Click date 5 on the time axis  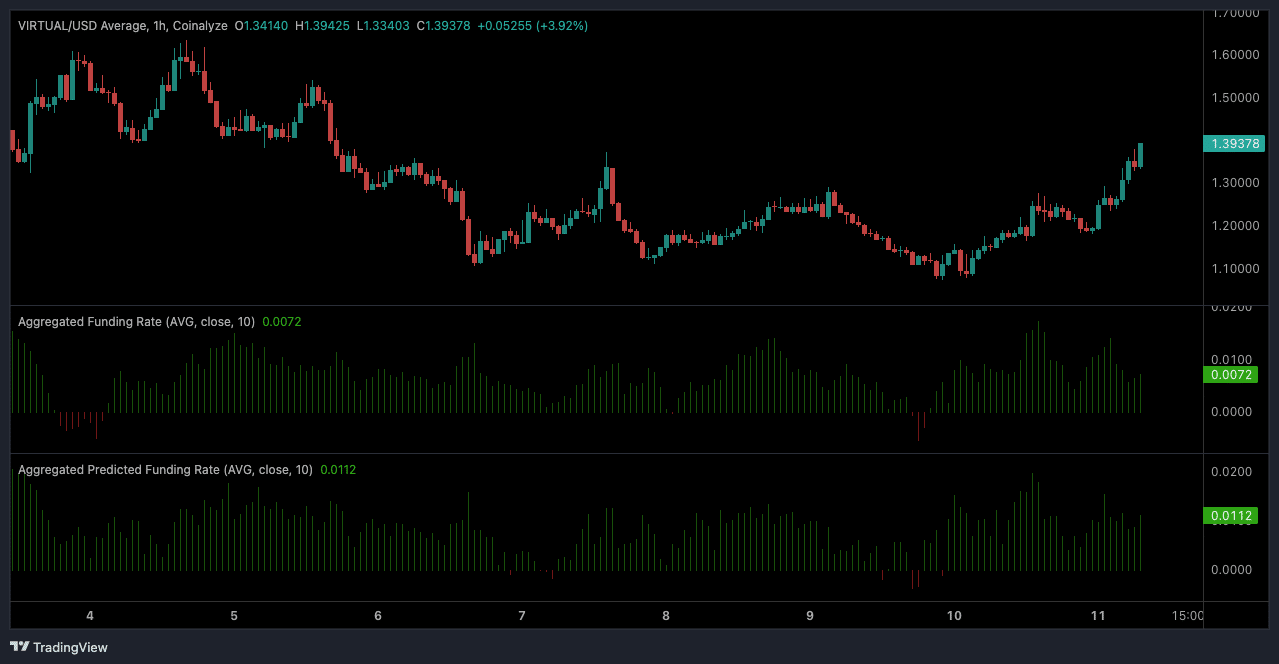(x=234, y=616)
